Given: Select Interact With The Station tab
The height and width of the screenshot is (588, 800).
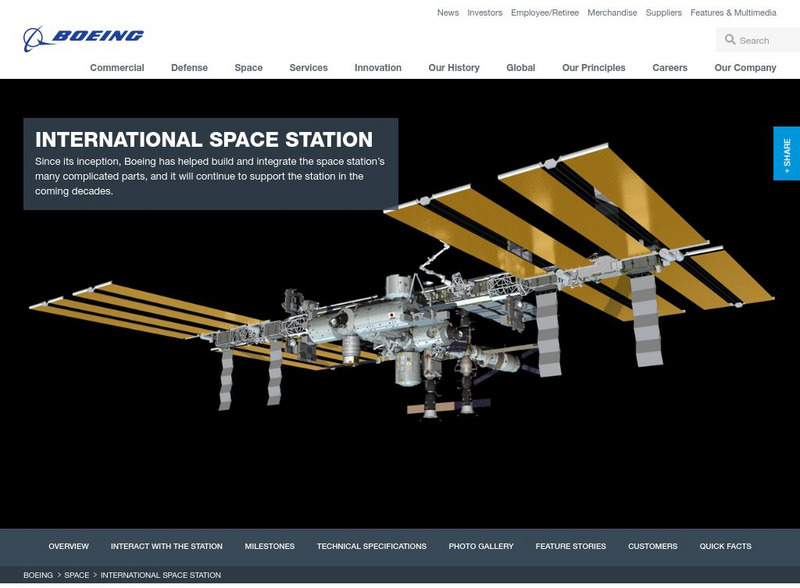Looking at the screenshot, I should click(166, 546).
